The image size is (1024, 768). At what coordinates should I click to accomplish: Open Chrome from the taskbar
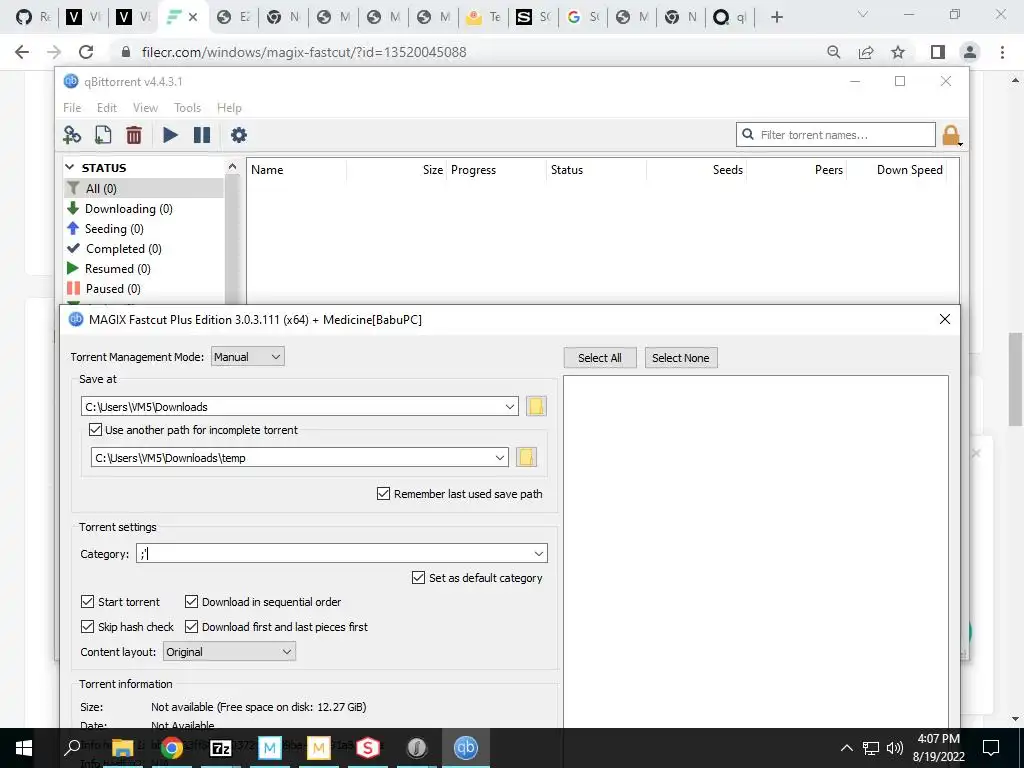(x=172, y=748)
